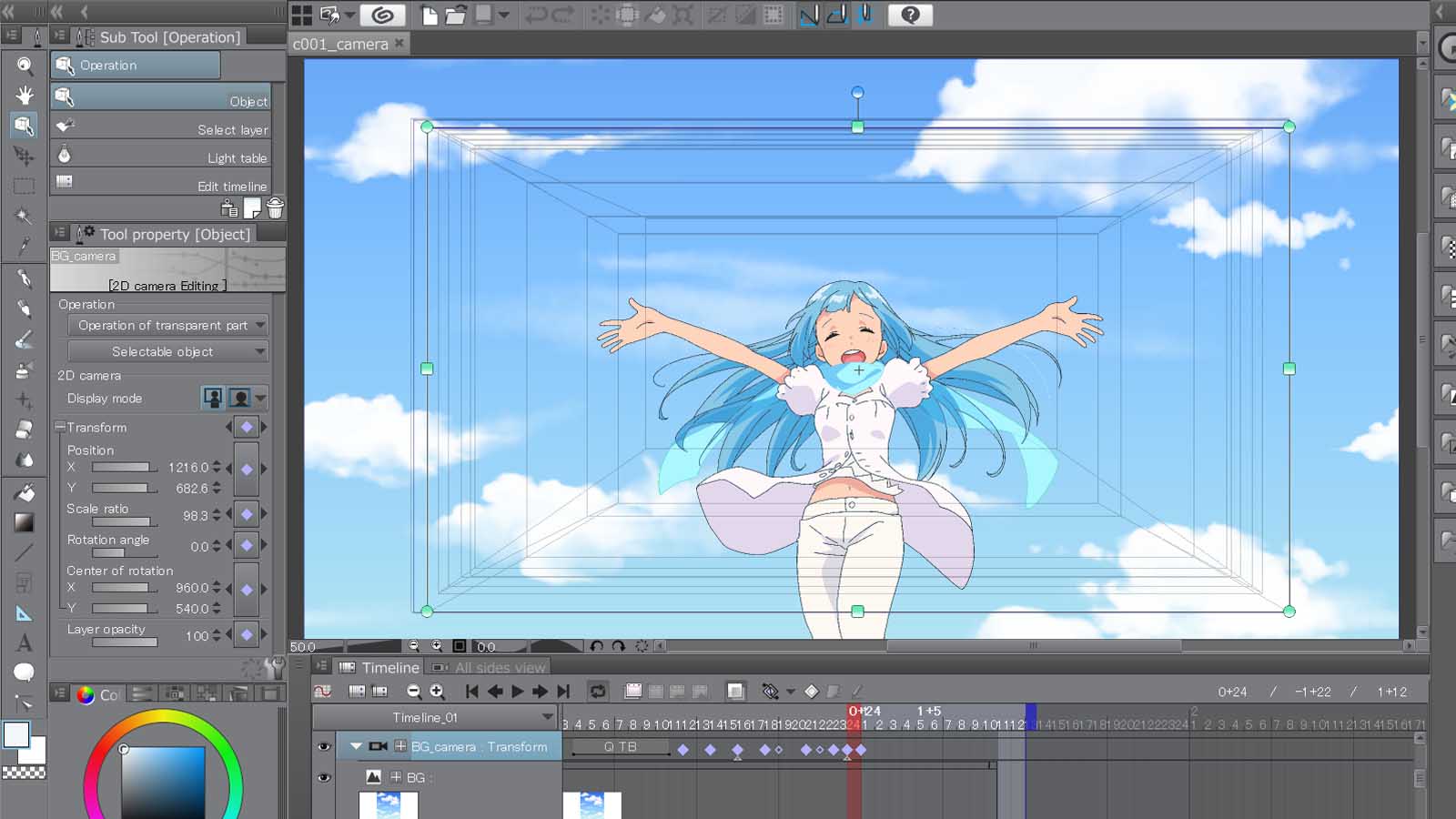1456x819 pixels.
Task: Switch to the Timeline tab
Action: pyautogui.click(x=379, y=667)
